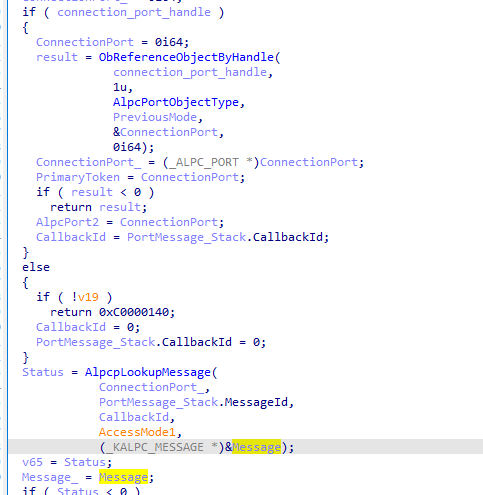Select the Status variable before AlpcpLookupMessage

click(x=43, y=372)
